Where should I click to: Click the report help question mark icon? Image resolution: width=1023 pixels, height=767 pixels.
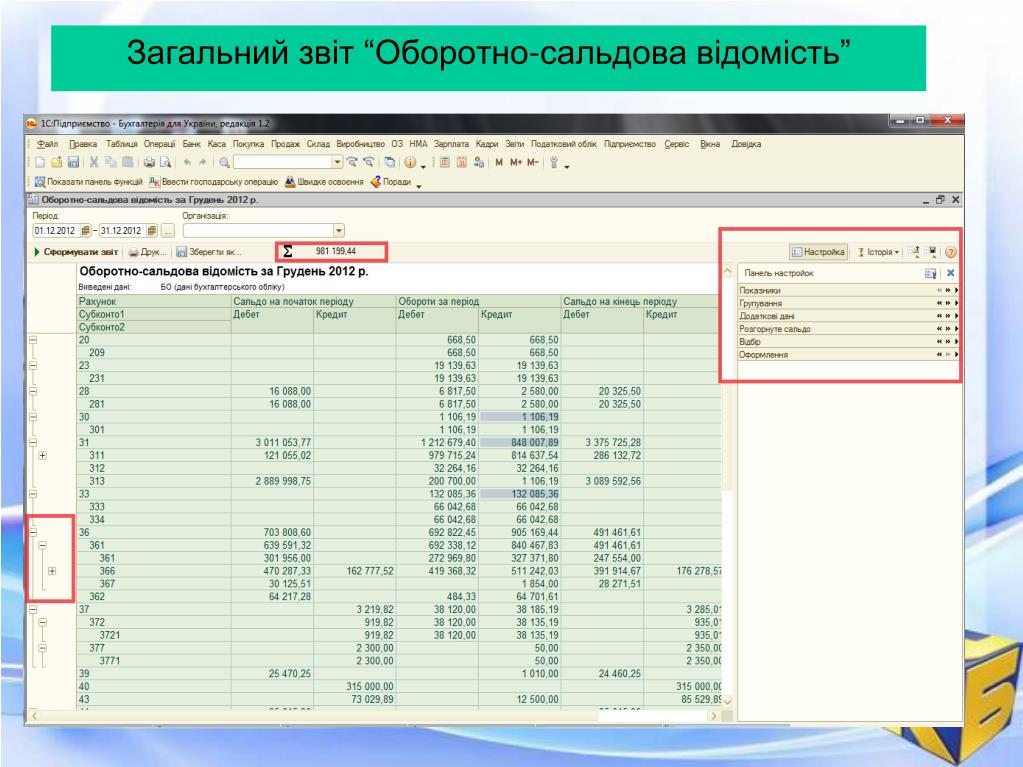coord(951,252)
